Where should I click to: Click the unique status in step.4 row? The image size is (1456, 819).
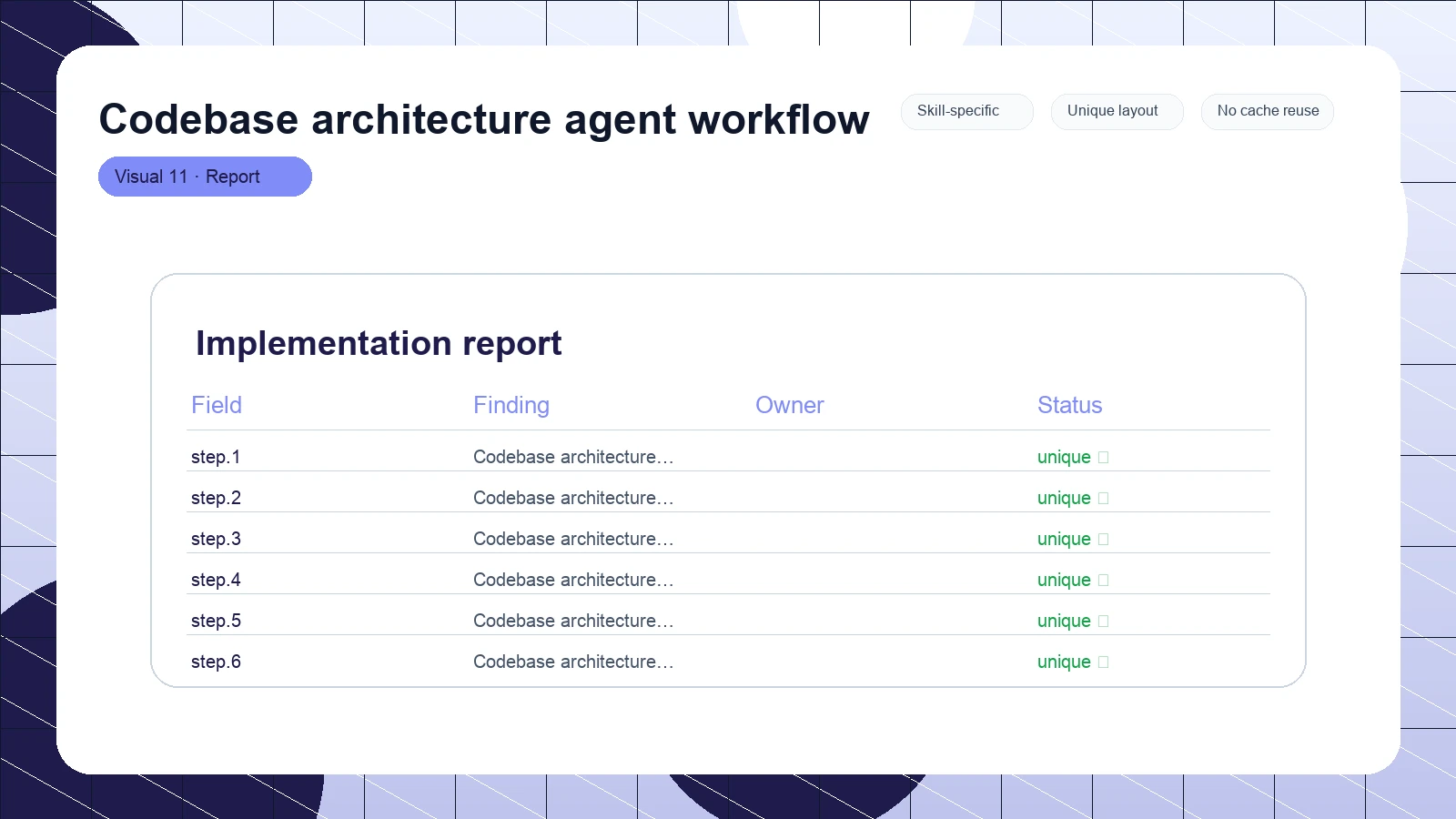pyautogui.click(x=1073, y=580)
